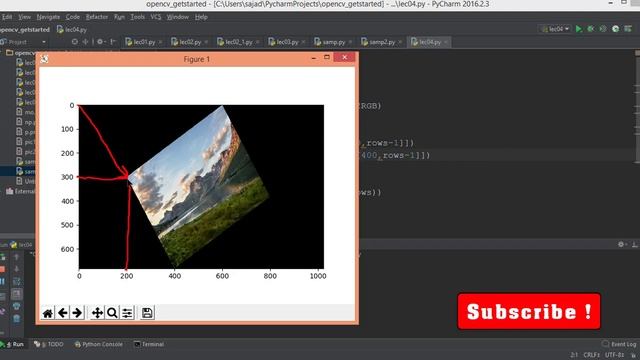This screenshot has height=360, width=640.
Task: Click the Figure 1 window icon
Action: click(x=44, y=59)
